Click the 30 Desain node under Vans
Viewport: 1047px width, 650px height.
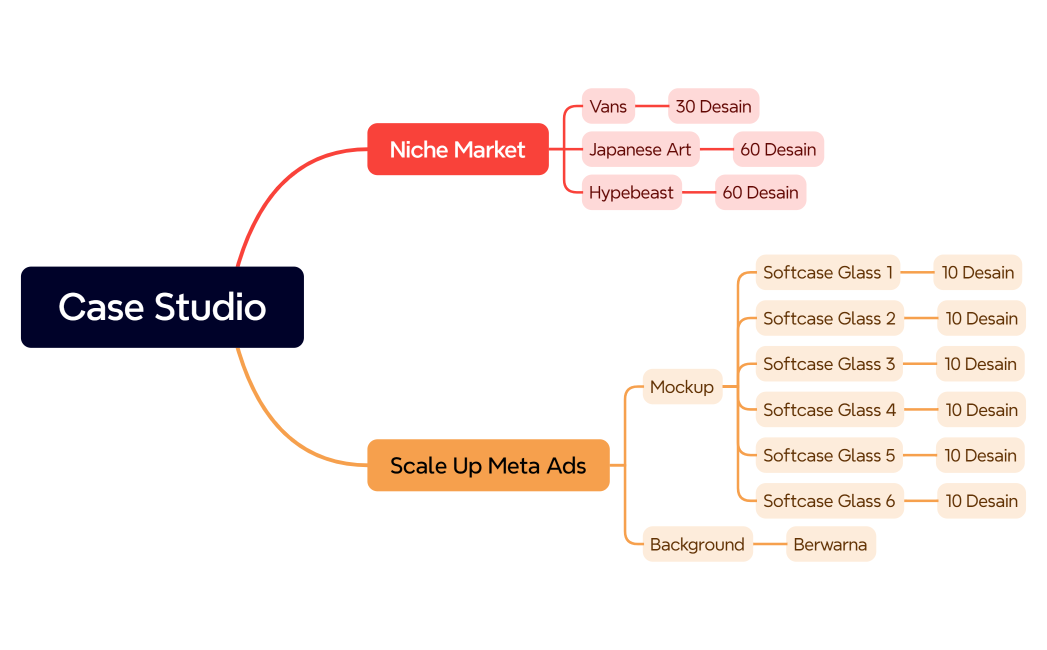point(712,106)
